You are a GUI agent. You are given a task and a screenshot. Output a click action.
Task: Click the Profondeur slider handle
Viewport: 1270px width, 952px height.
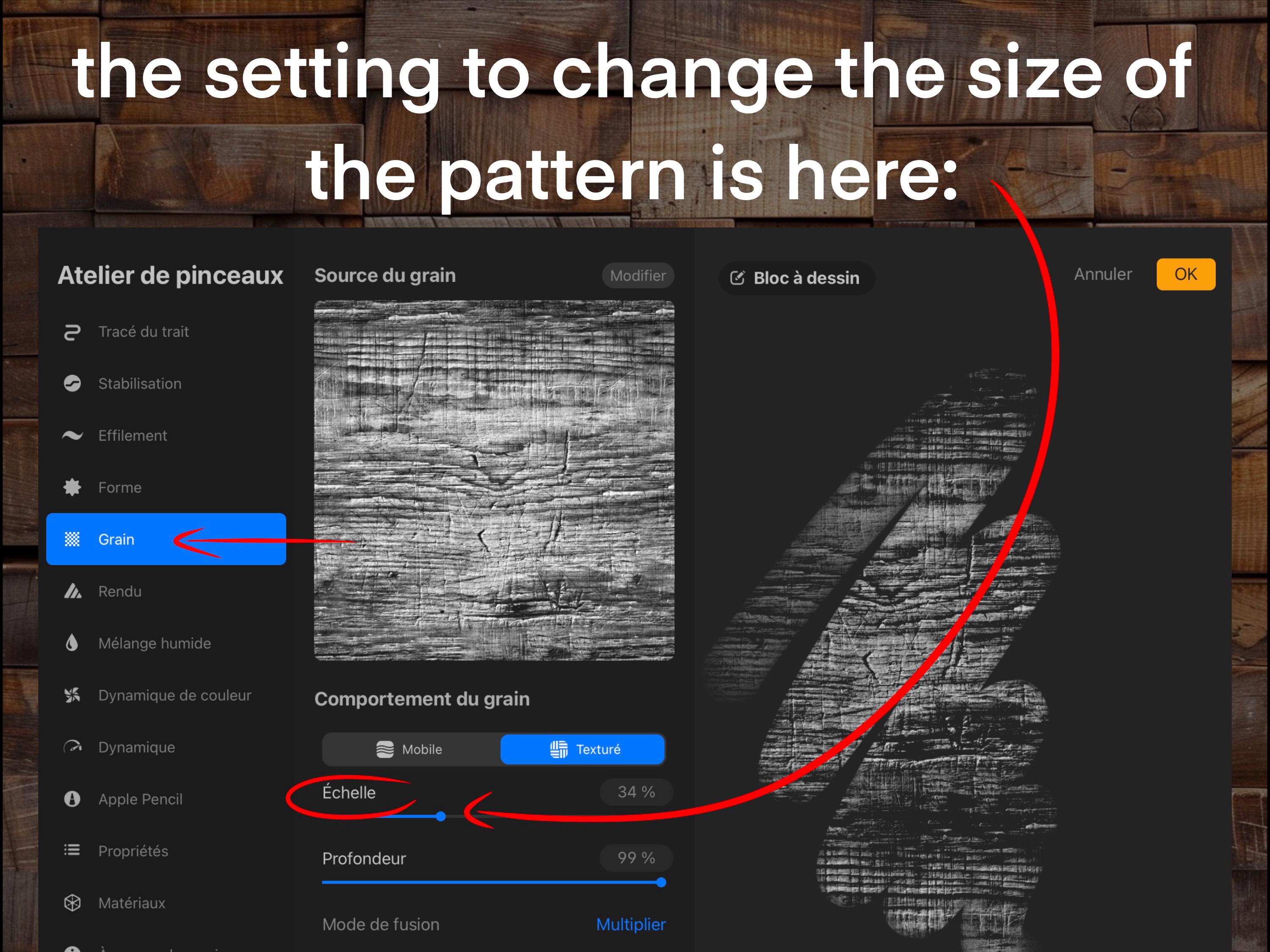[x=661, y=882]
